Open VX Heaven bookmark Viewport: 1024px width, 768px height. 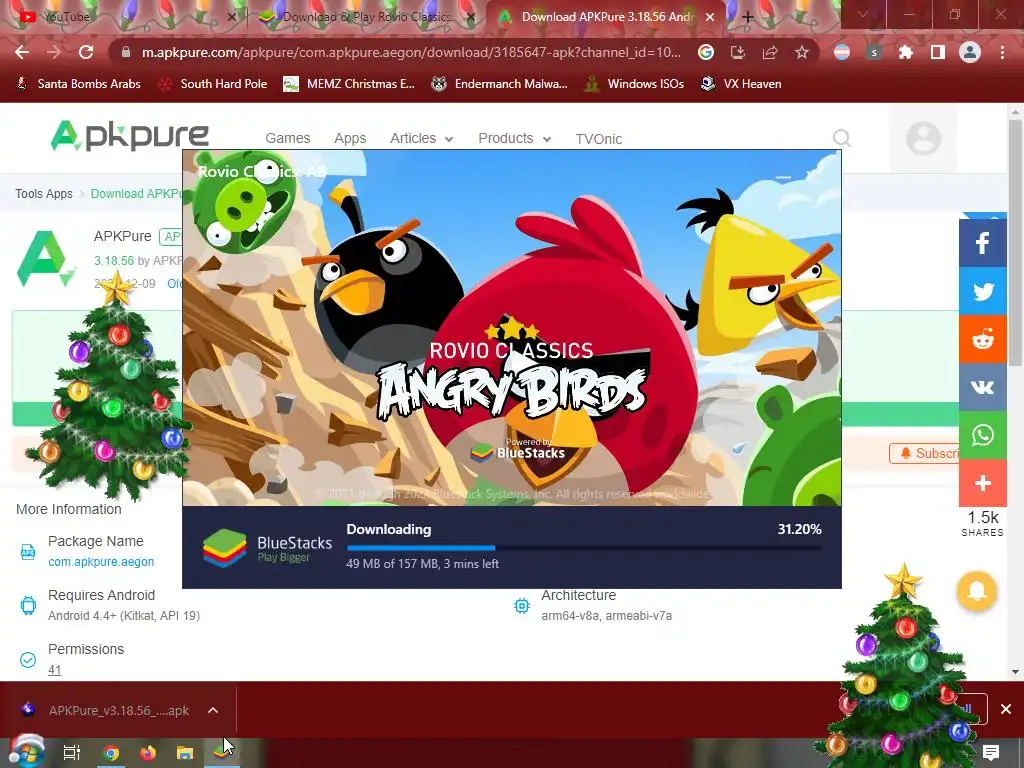tap(741, 84)
